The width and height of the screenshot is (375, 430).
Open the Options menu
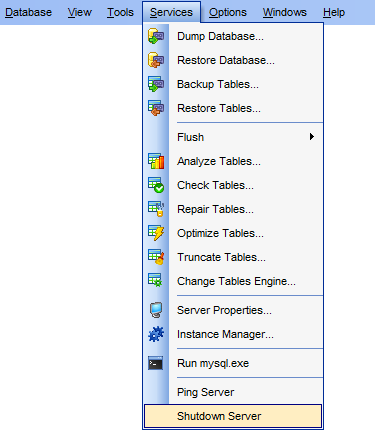point(228,12)
